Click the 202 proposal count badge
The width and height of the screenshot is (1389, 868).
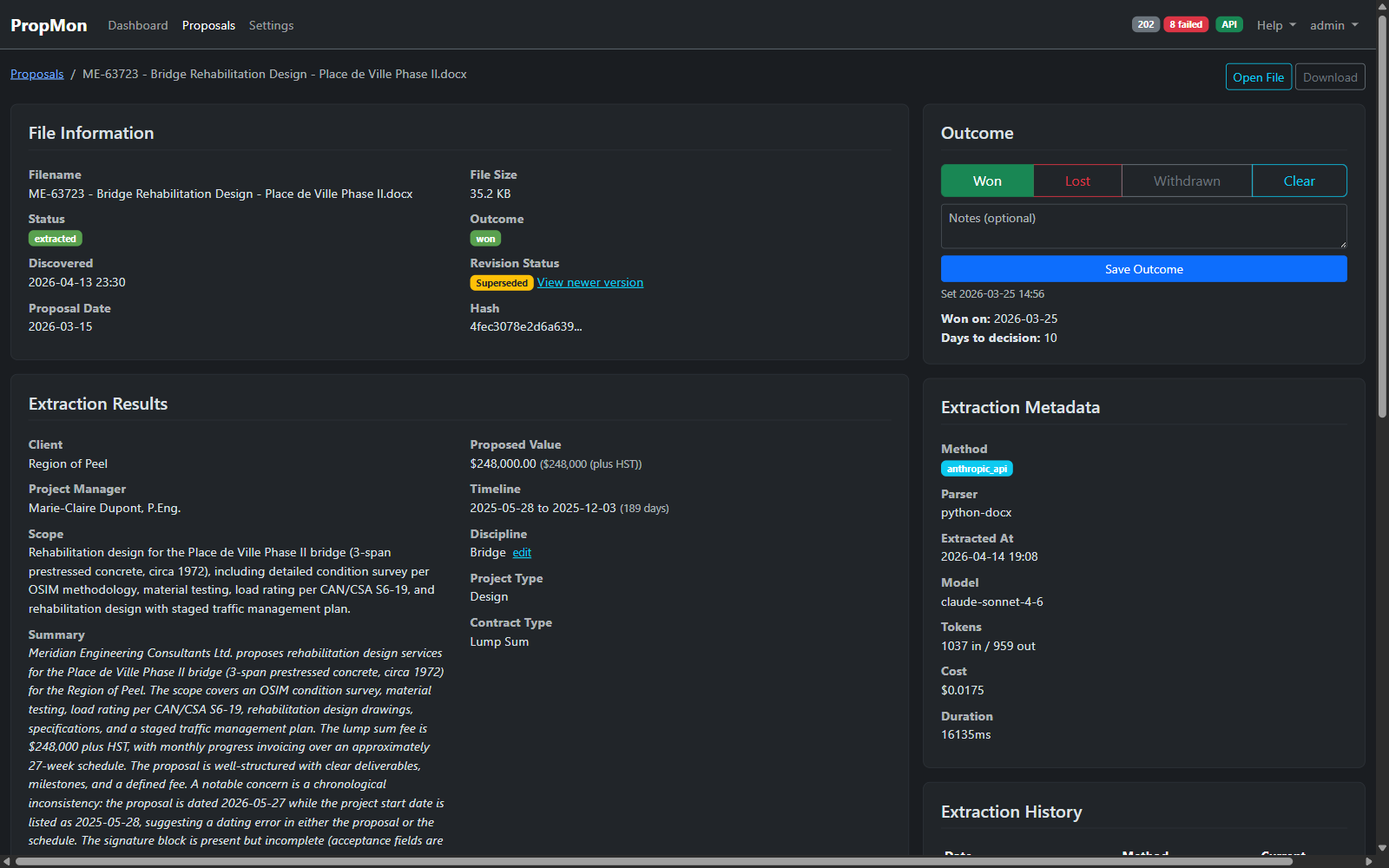(x=1145, y=24)
